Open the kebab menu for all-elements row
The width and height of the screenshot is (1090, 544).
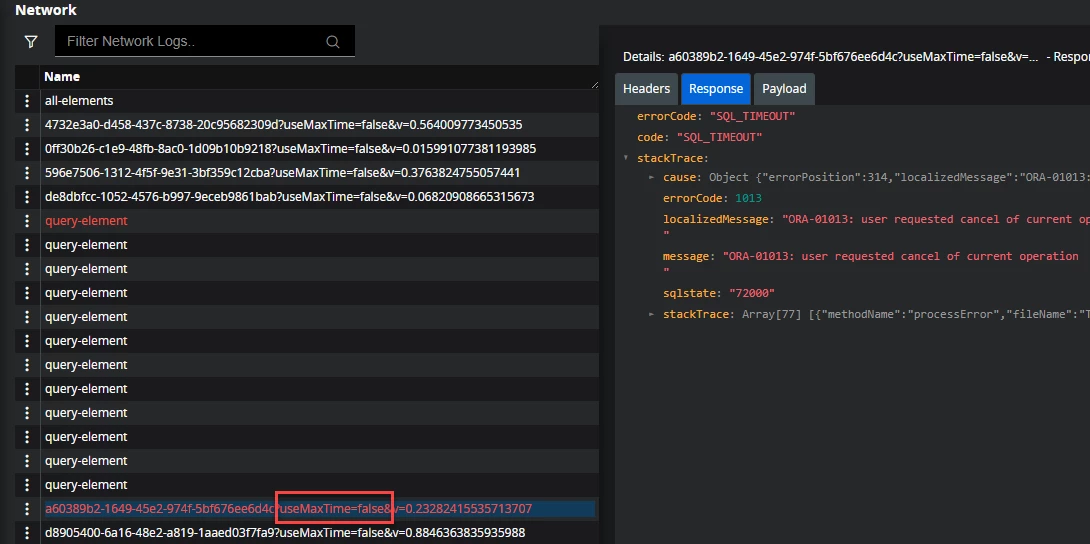[x=27, y=101]
